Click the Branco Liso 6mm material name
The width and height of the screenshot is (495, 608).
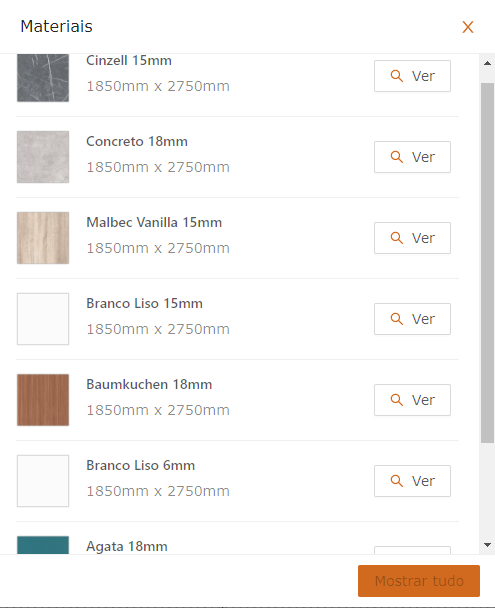pyautogui.click(x=140, y=465)
